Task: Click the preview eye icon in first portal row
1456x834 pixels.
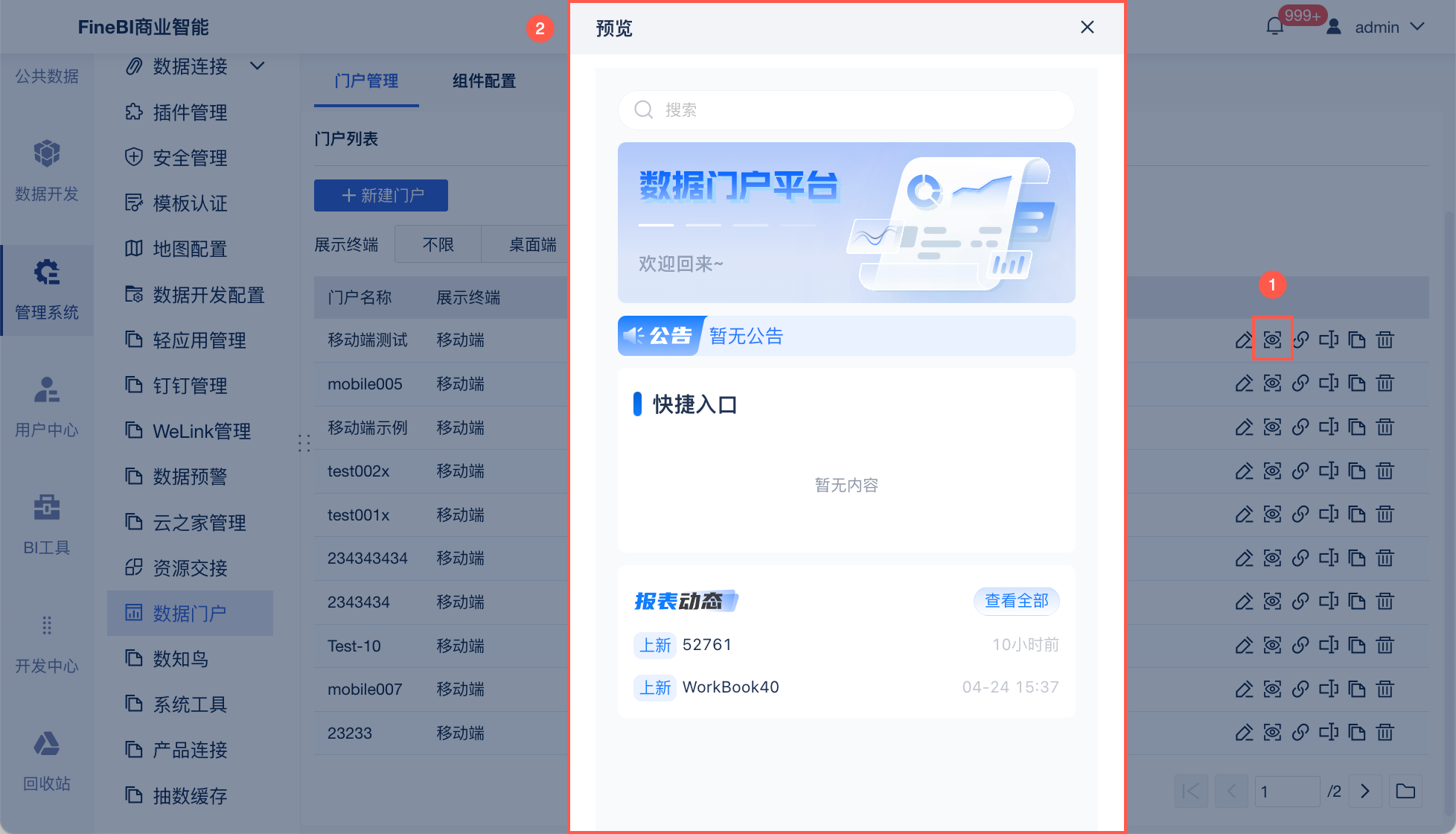Action: [x=1272, y=340]
